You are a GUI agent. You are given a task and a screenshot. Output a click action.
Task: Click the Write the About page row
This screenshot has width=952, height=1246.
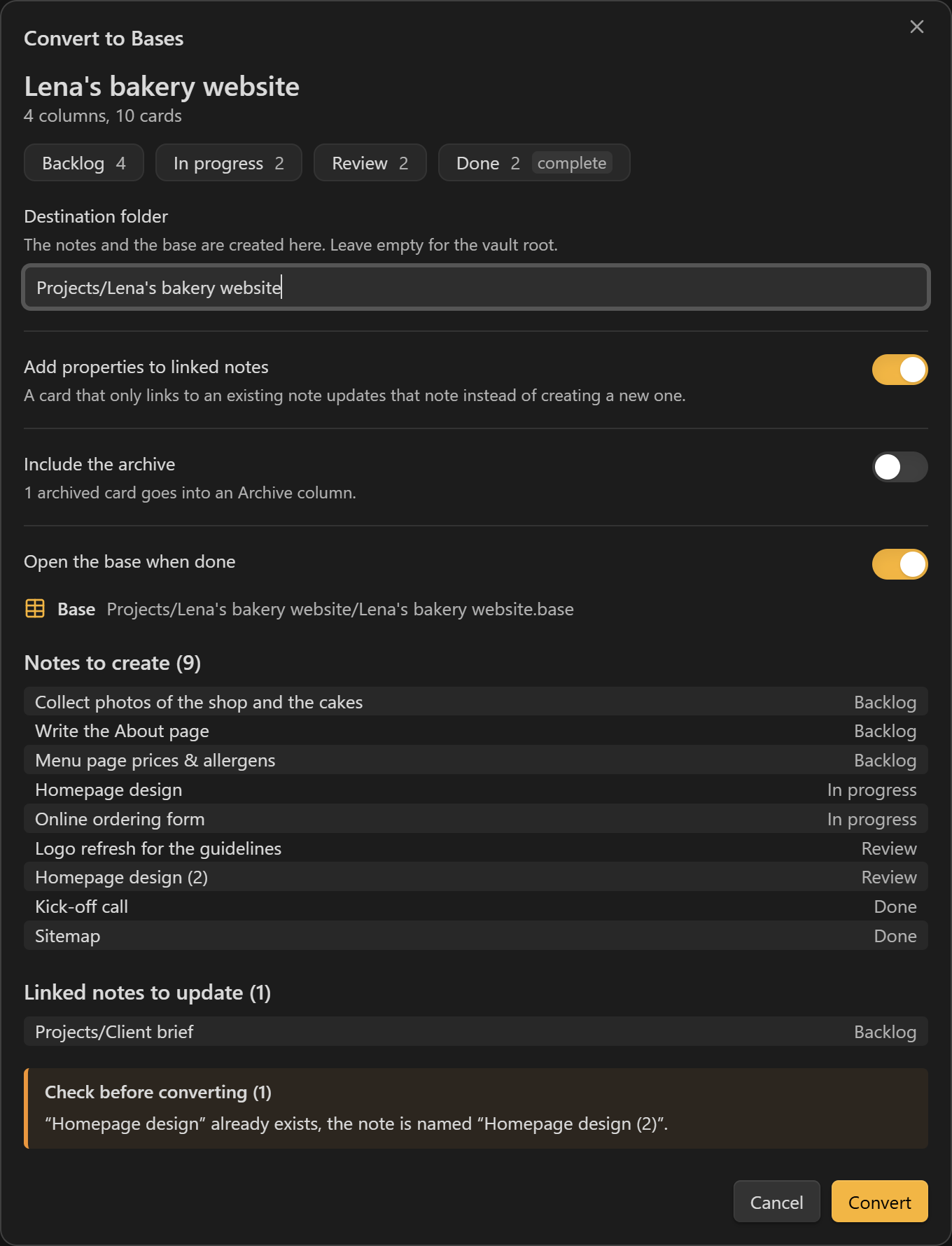476,731
